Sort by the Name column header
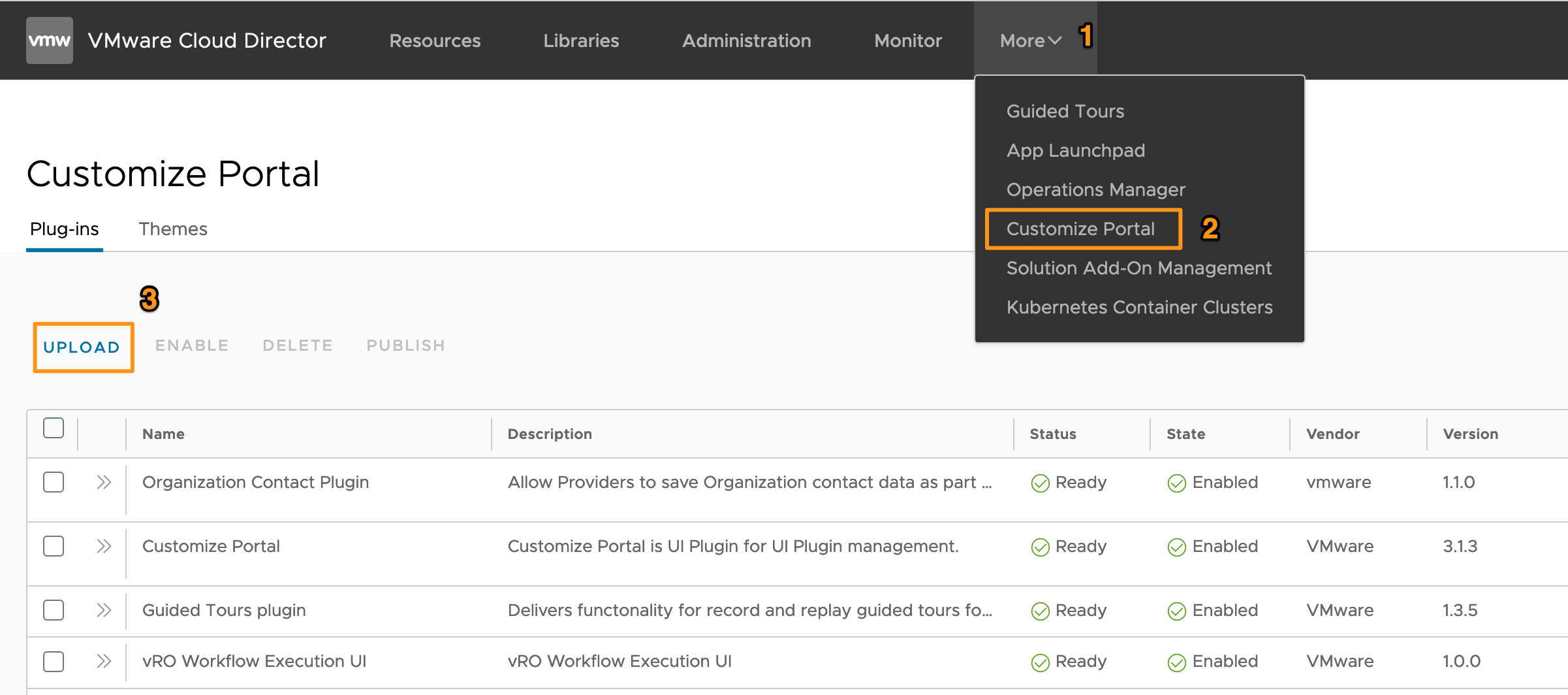This screenshot has height=695, width=1568. [x=163, y=434]
